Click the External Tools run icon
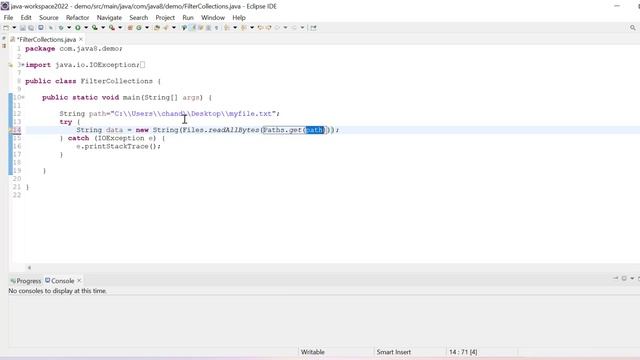The width and height of the screenshot is (640, 360). tap(112, 28)
